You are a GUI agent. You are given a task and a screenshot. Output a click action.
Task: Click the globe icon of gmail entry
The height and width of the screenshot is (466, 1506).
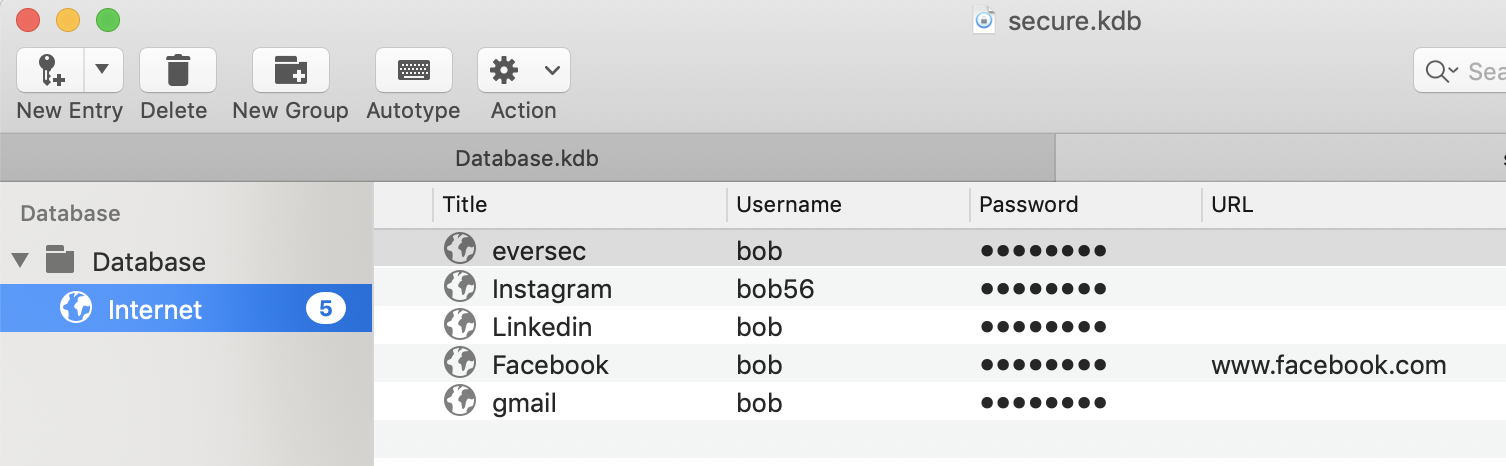[x=460, y=400]
